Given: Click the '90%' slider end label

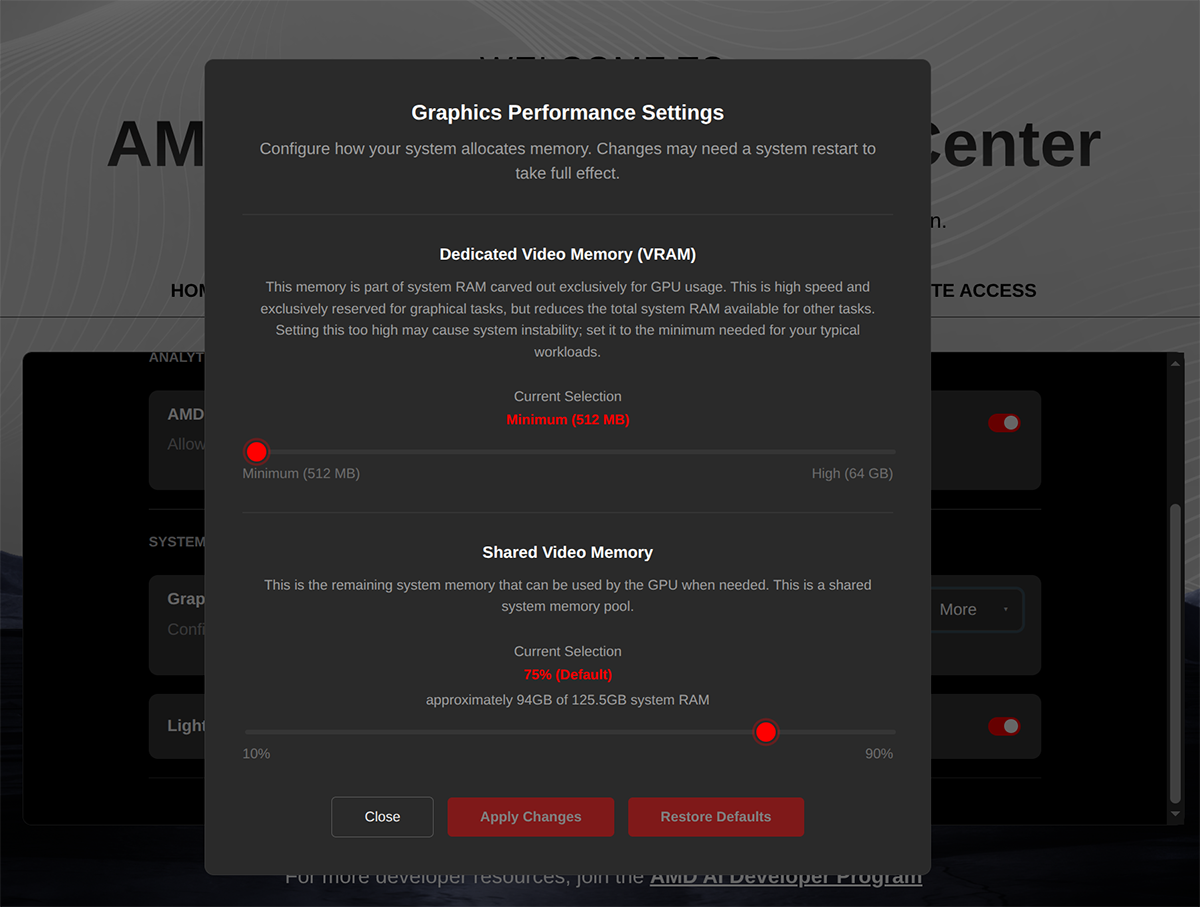Looking at the screenshot, I should tap(879, 754).
